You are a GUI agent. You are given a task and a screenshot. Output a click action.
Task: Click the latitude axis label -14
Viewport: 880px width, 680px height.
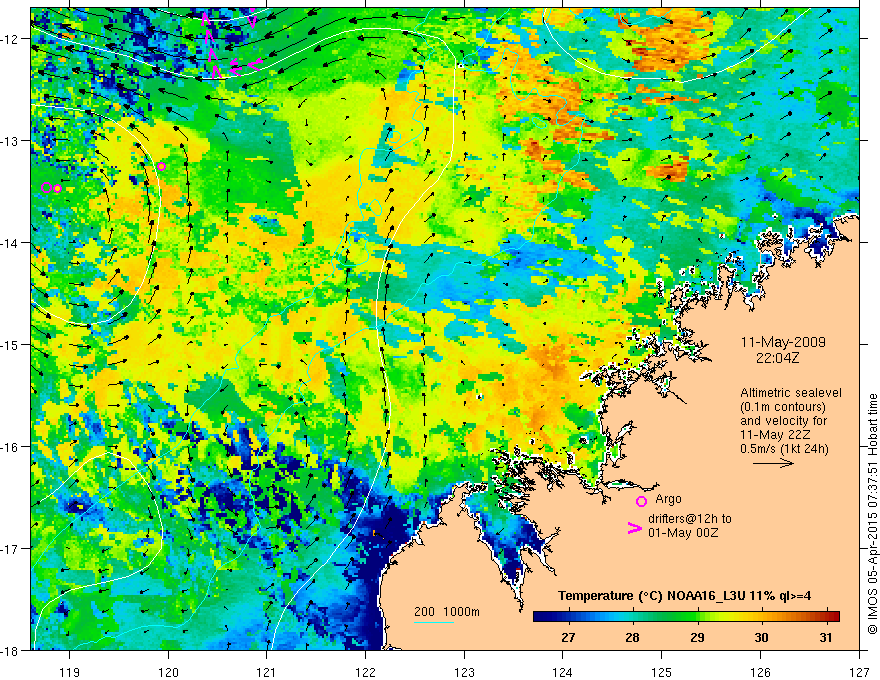click(x=11, y=242)
